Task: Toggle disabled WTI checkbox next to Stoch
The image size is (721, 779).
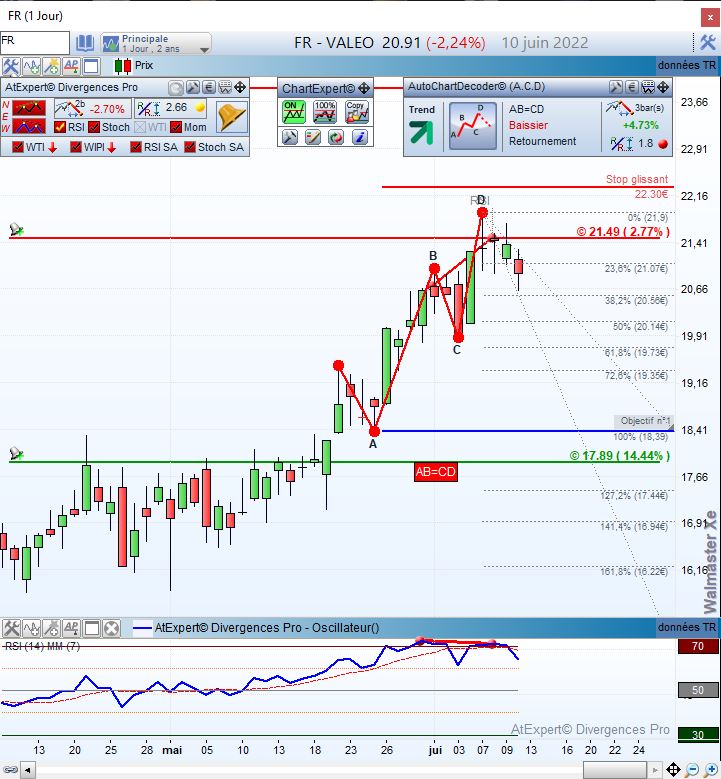Action: coord(140,127)
